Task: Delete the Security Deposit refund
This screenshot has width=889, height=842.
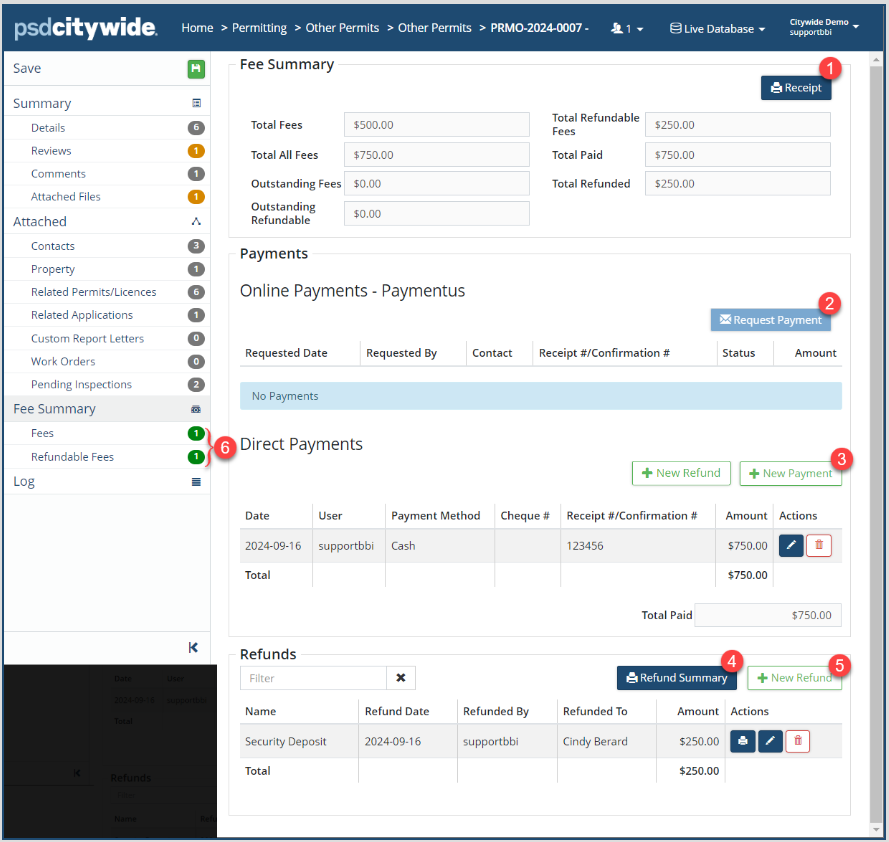Action: pos(798,741)
